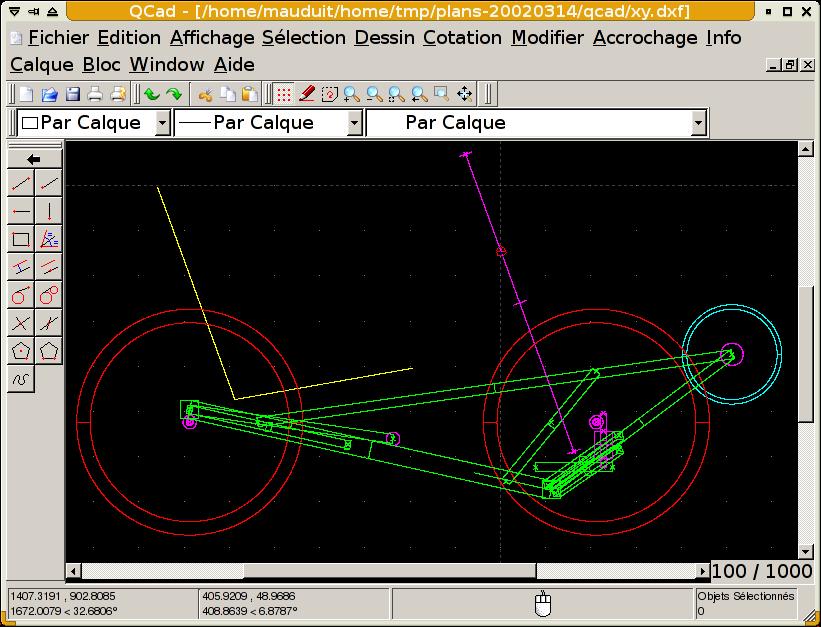Undo the last action with the green left arrow

pos(152,94)
